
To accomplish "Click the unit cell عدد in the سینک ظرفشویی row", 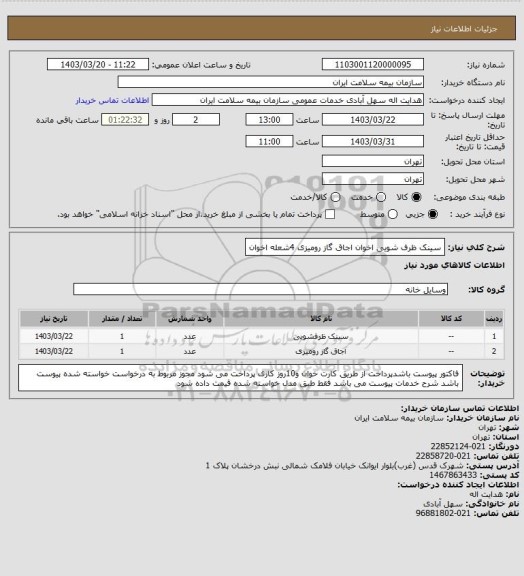I will click(190, 336).
